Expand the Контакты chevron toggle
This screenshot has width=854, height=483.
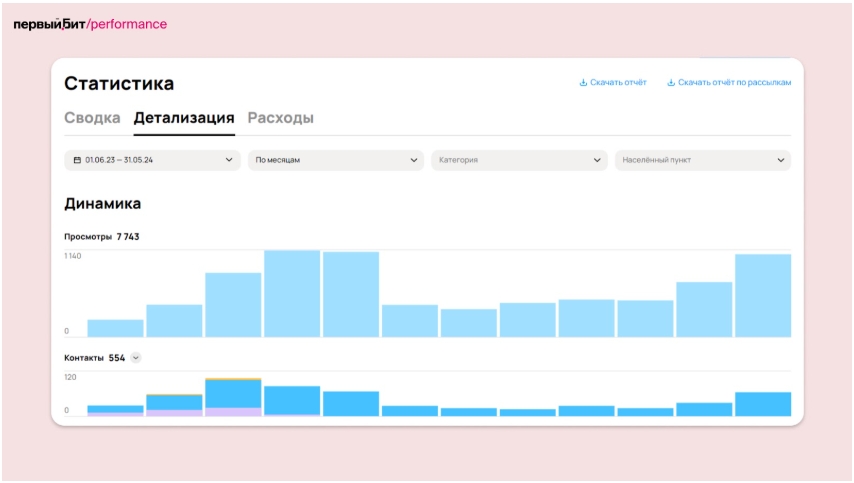(x=136, y=358)
